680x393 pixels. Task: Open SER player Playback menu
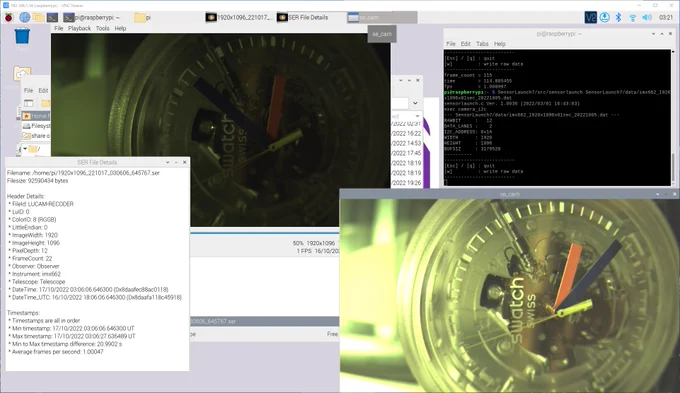pos(79,28)
